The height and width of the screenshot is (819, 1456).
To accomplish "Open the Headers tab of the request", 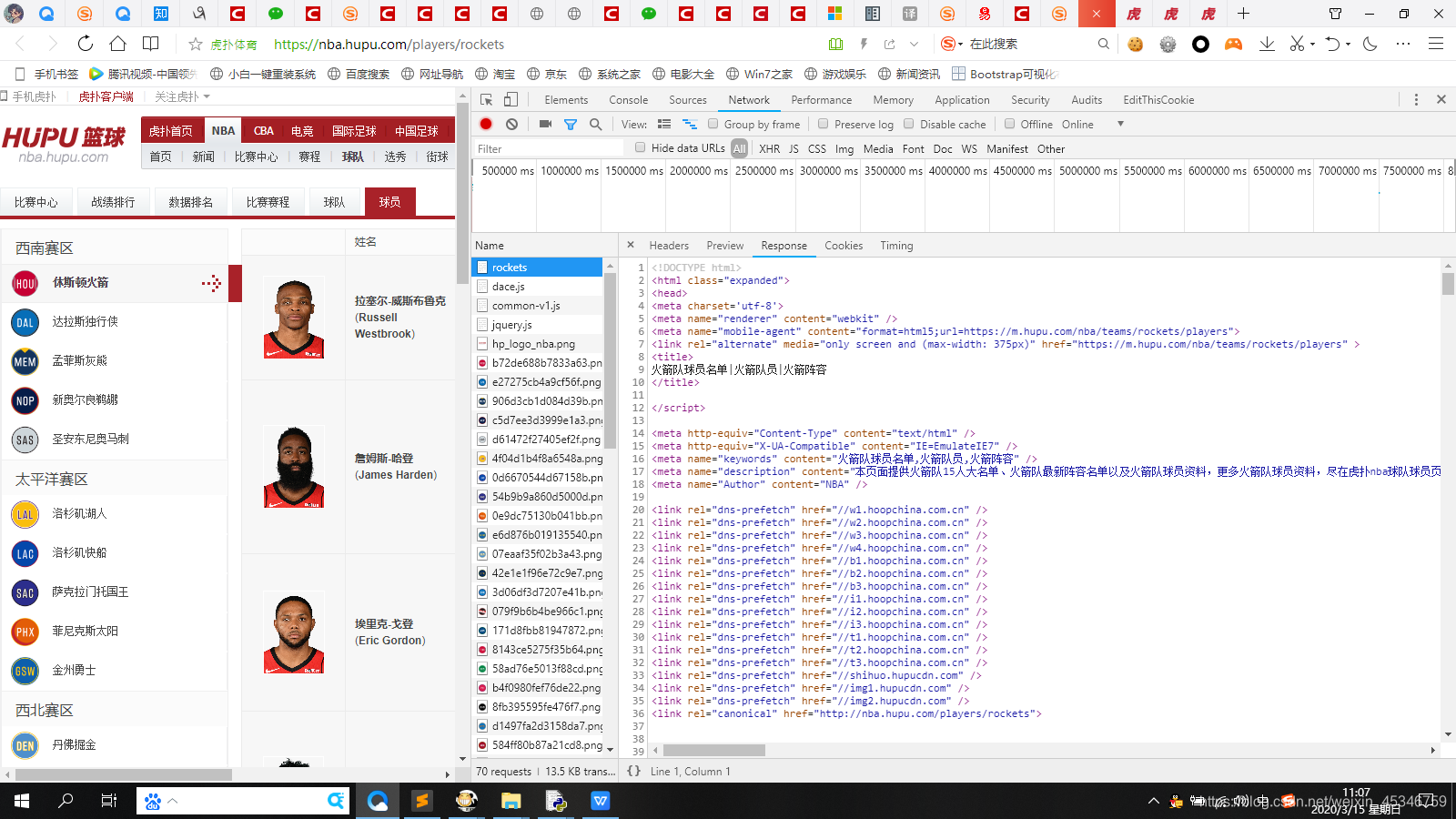I will 669,246.
